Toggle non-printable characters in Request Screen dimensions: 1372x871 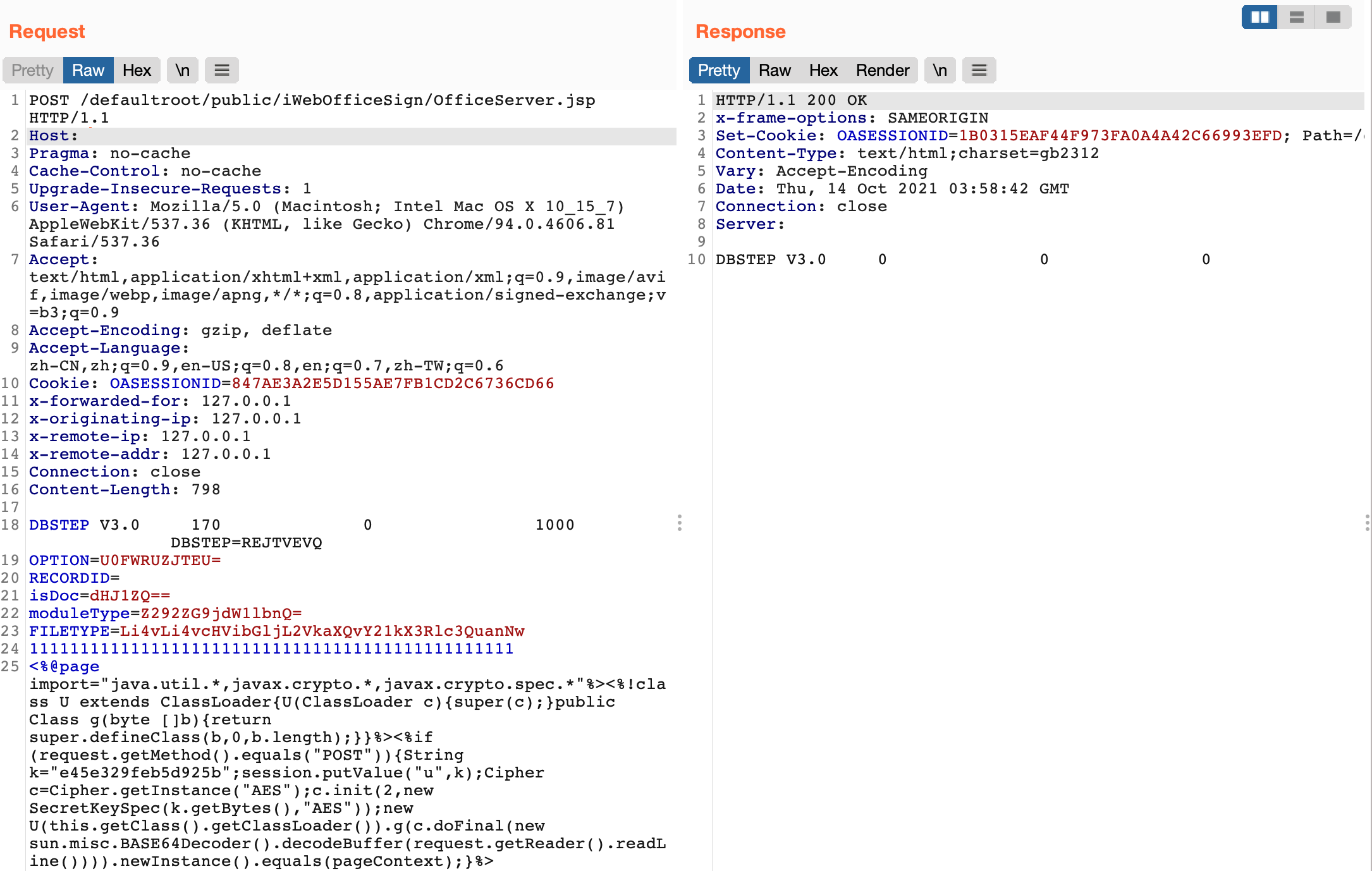183,70
